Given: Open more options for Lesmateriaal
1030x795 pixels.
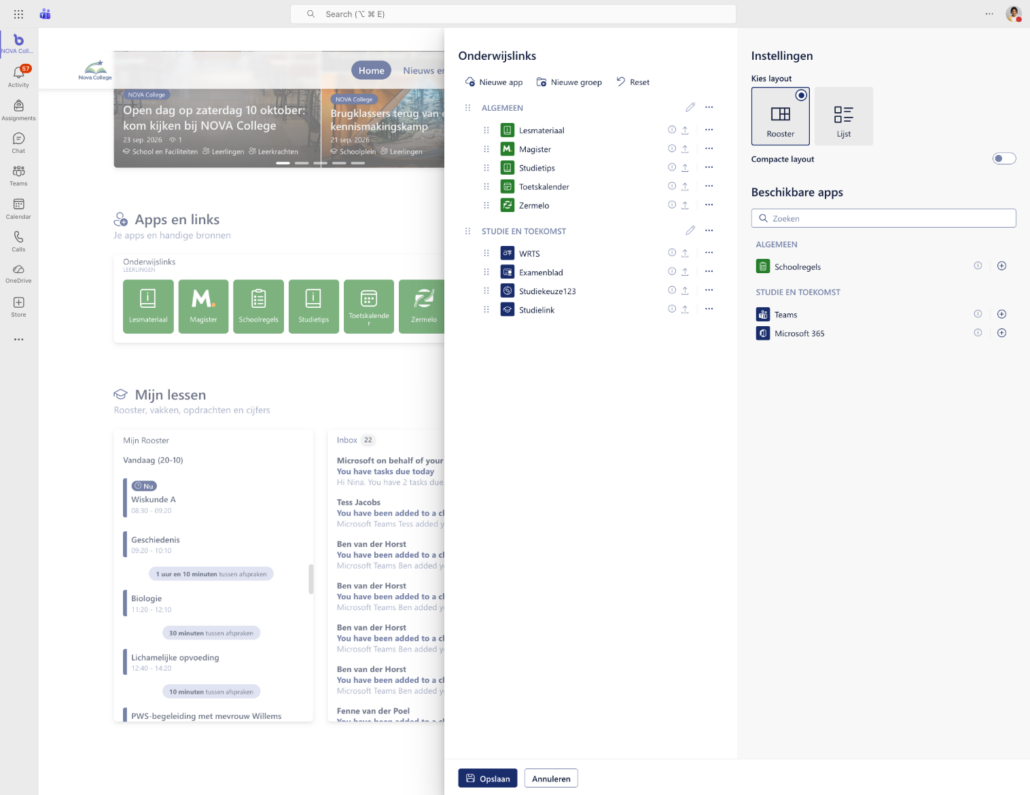Looking at the screenshot, I should point(709,129).
